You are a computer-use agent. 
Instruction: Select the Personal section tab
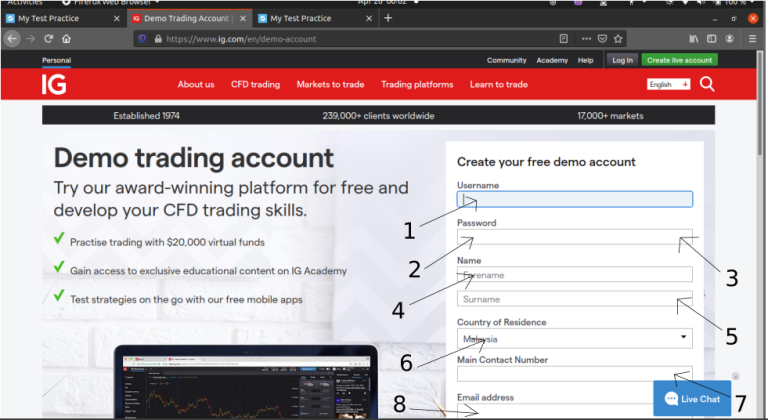pos(56,60)
